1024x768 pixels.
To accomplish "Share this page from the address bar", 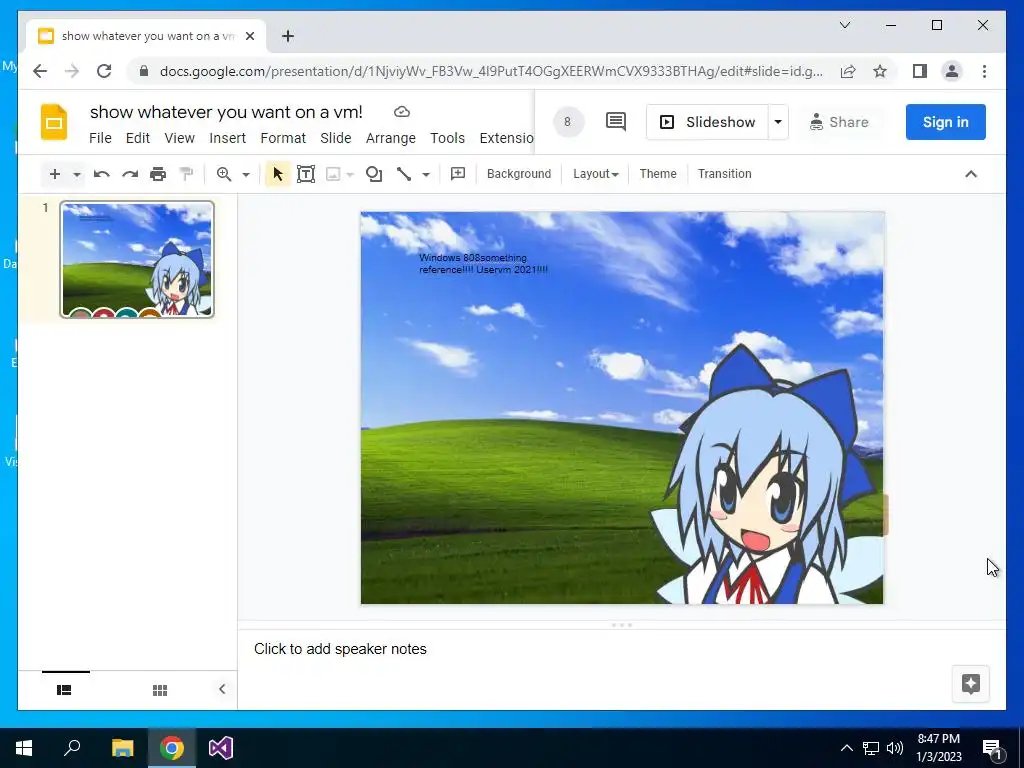I will click(848, 71).
